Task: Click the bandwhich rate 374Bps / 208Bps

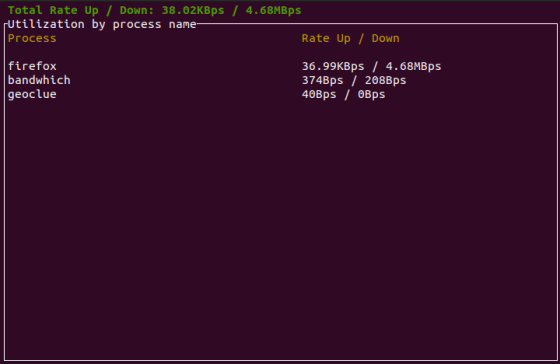Action: tap(354, 80)
